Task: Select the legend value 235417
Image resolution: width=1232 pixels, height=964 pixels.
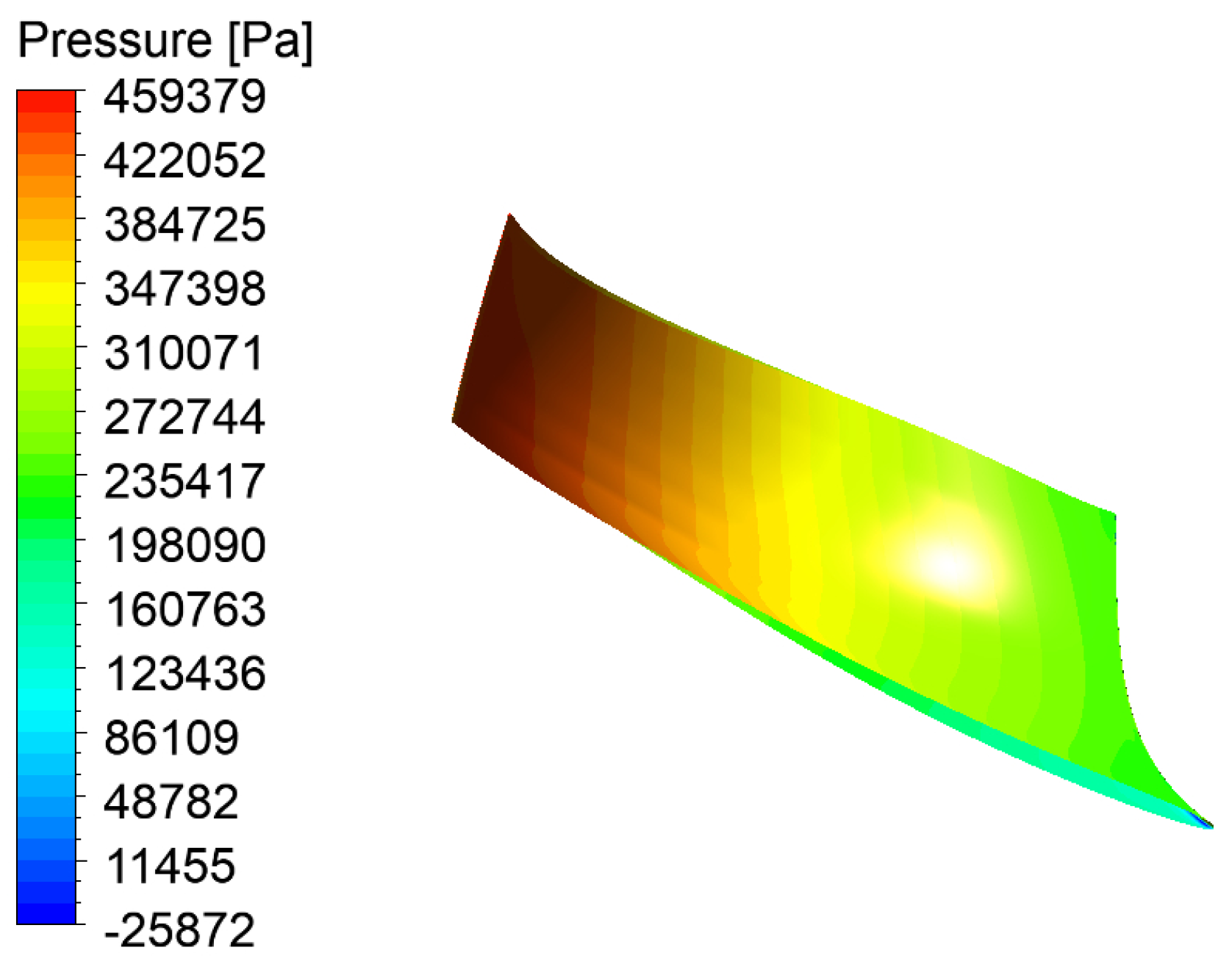Action: click(185, 481)
